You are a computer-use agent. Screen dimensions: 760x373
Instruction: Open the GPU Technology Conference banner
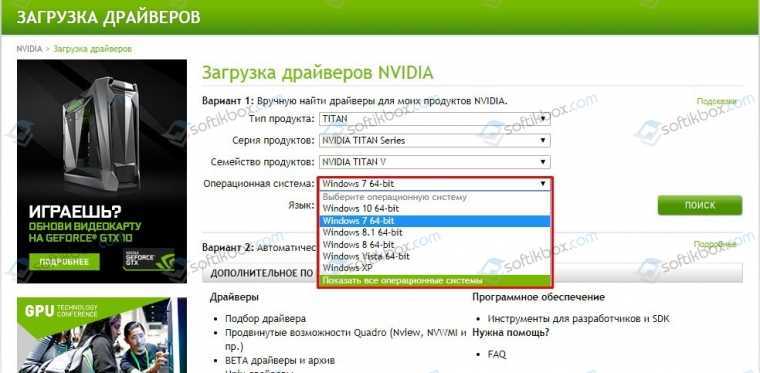coord(102,335)
